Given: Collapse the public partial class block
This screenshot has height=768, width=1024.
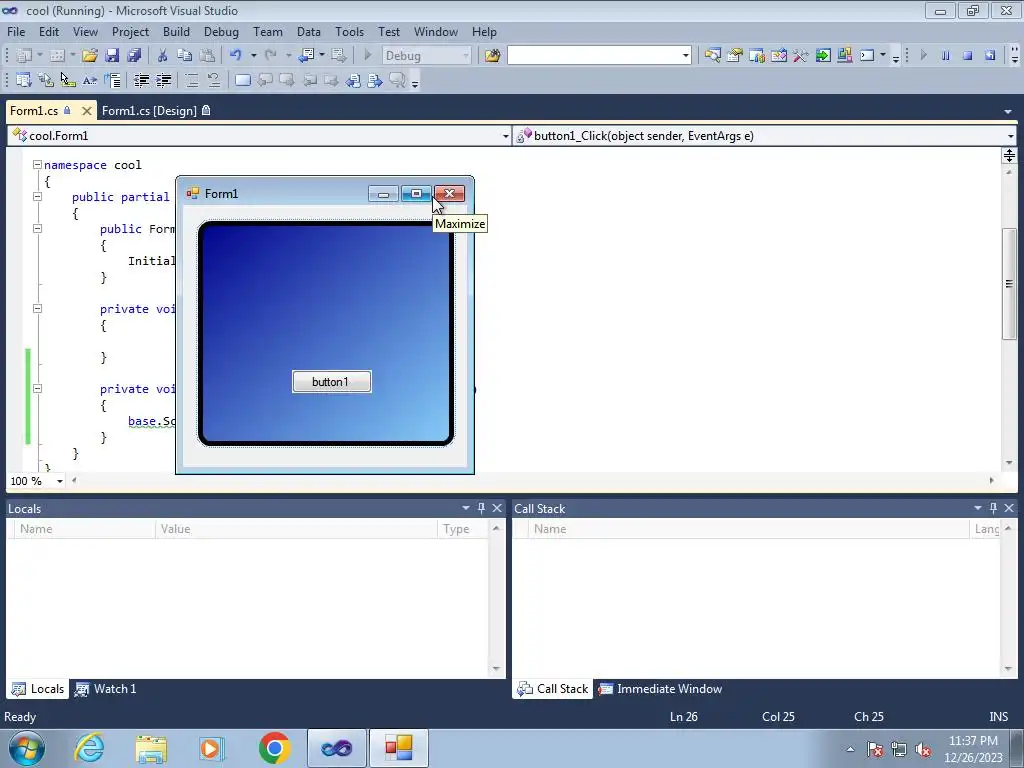Looking at the screenshot, I should pyautogui.click(x=37, y=197).
